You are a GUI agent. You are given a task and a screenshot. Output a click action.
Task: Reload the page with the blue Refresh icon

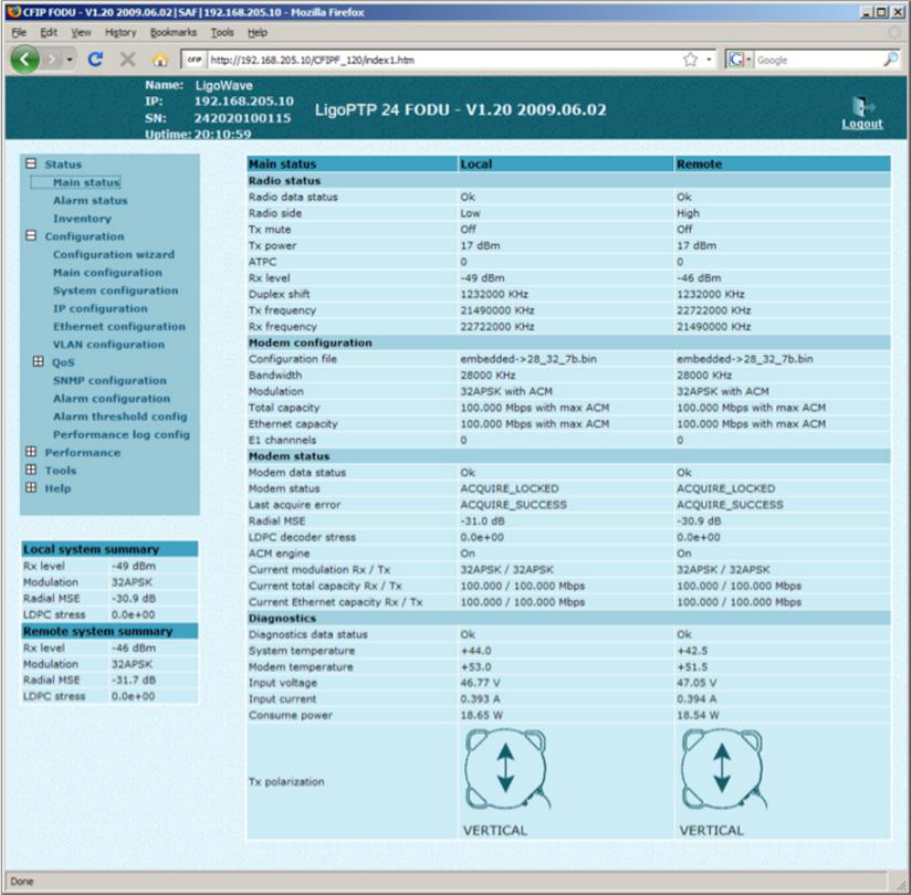pyautogui.click(x=95, y=59)
